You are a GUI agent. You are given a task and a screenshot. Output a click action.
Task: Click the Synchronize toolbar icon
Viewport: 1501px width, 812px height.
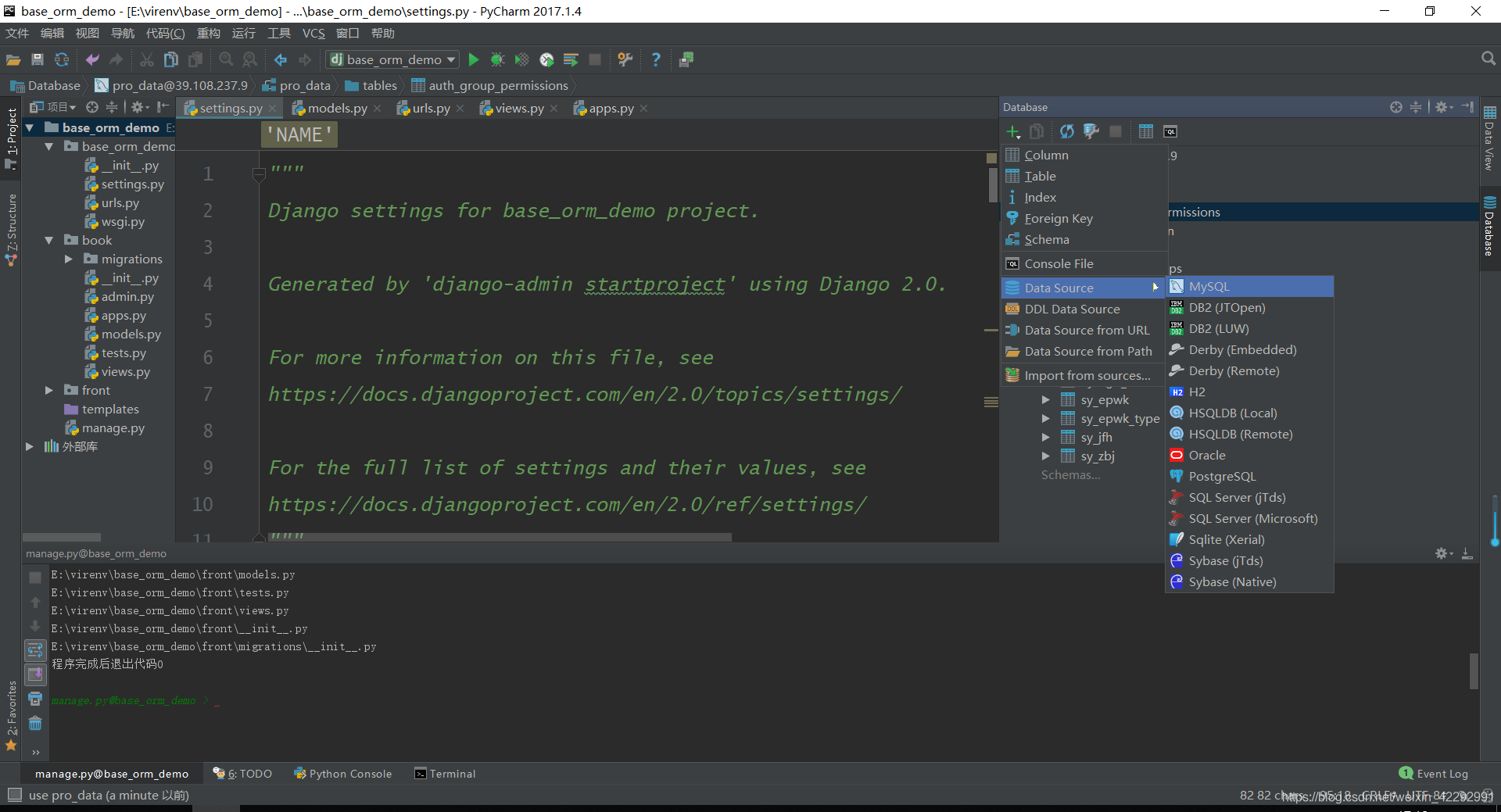62,59
